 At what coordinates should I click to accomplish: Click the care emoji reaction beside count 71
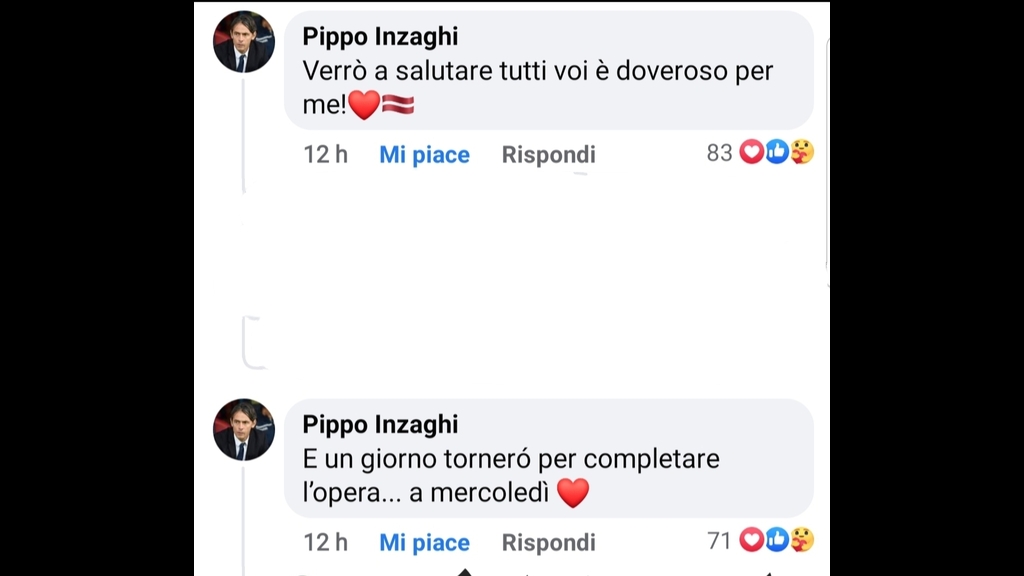click(x=801, y=540)
